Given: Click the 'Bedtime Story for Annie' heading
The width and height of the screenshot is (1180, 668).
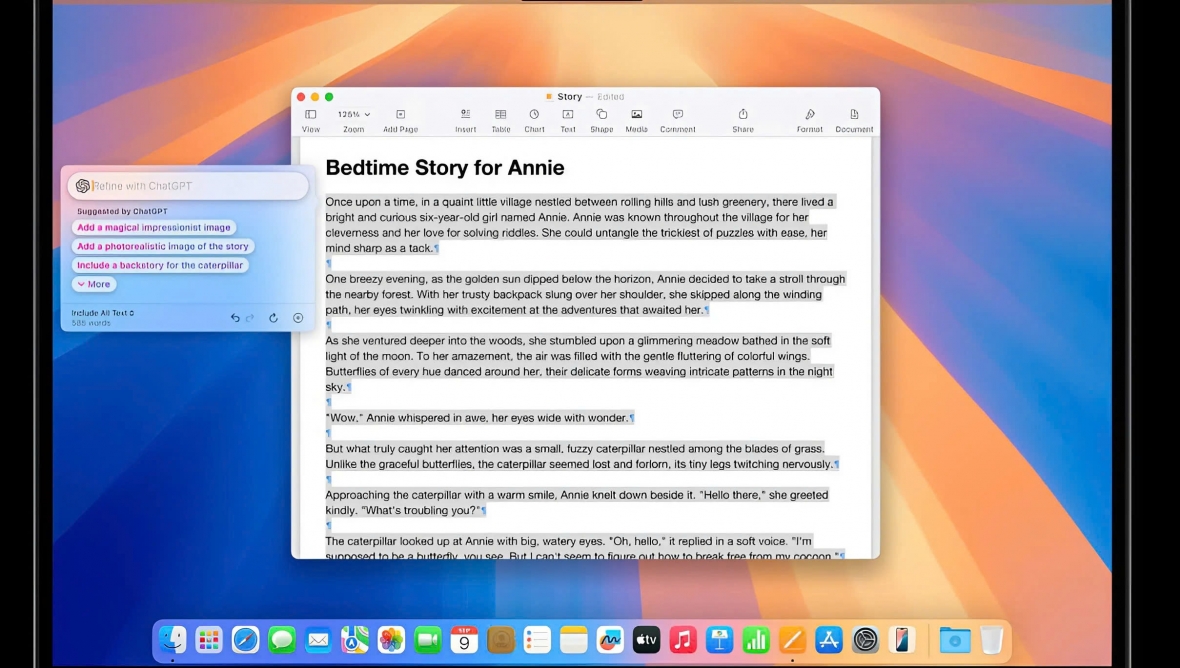Looking at the screenshot, I should click(x=445, y=167).
